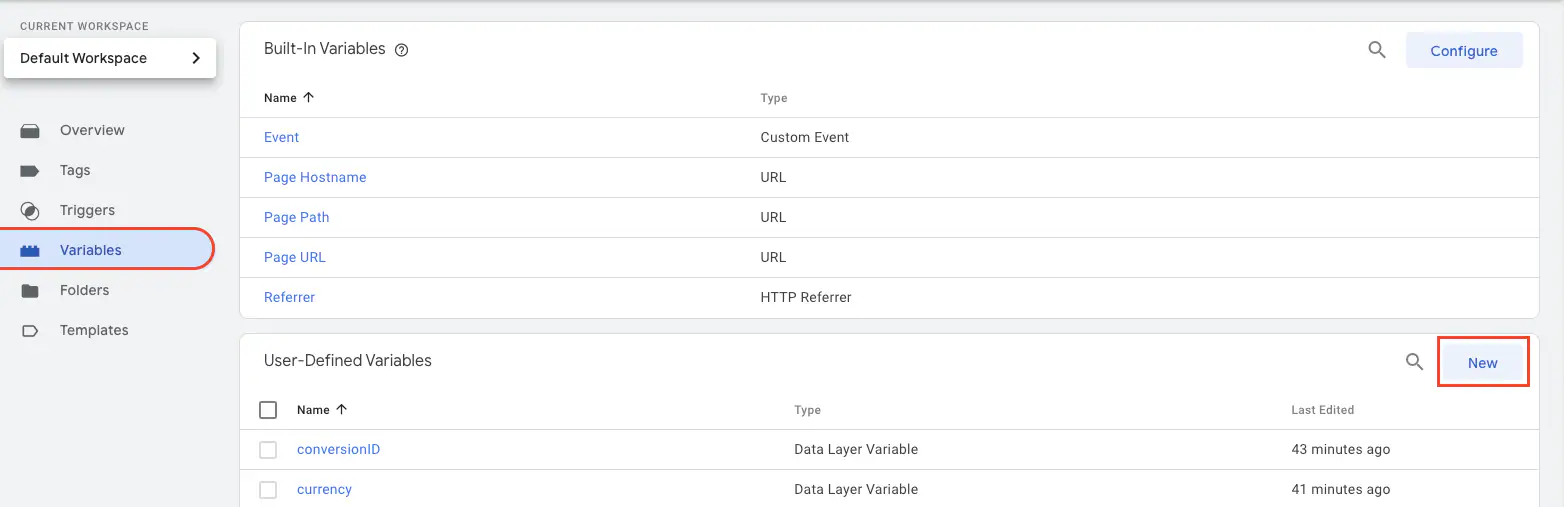Click the Tags label icon
Viewport: 1564px width, 507px height.
30,170
